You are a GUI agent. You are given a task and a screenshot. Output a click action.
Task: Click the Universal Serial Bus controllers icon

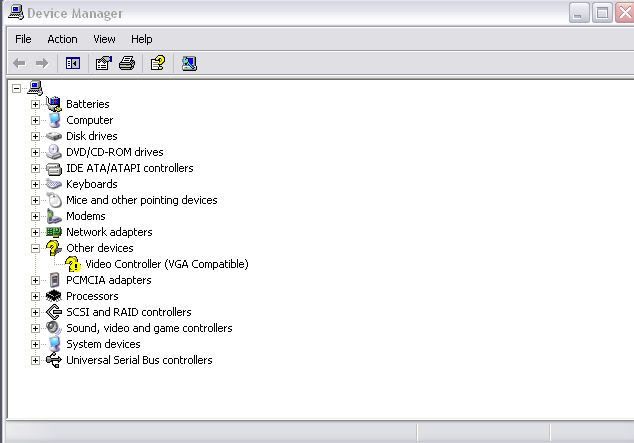[x=53, y=360]
